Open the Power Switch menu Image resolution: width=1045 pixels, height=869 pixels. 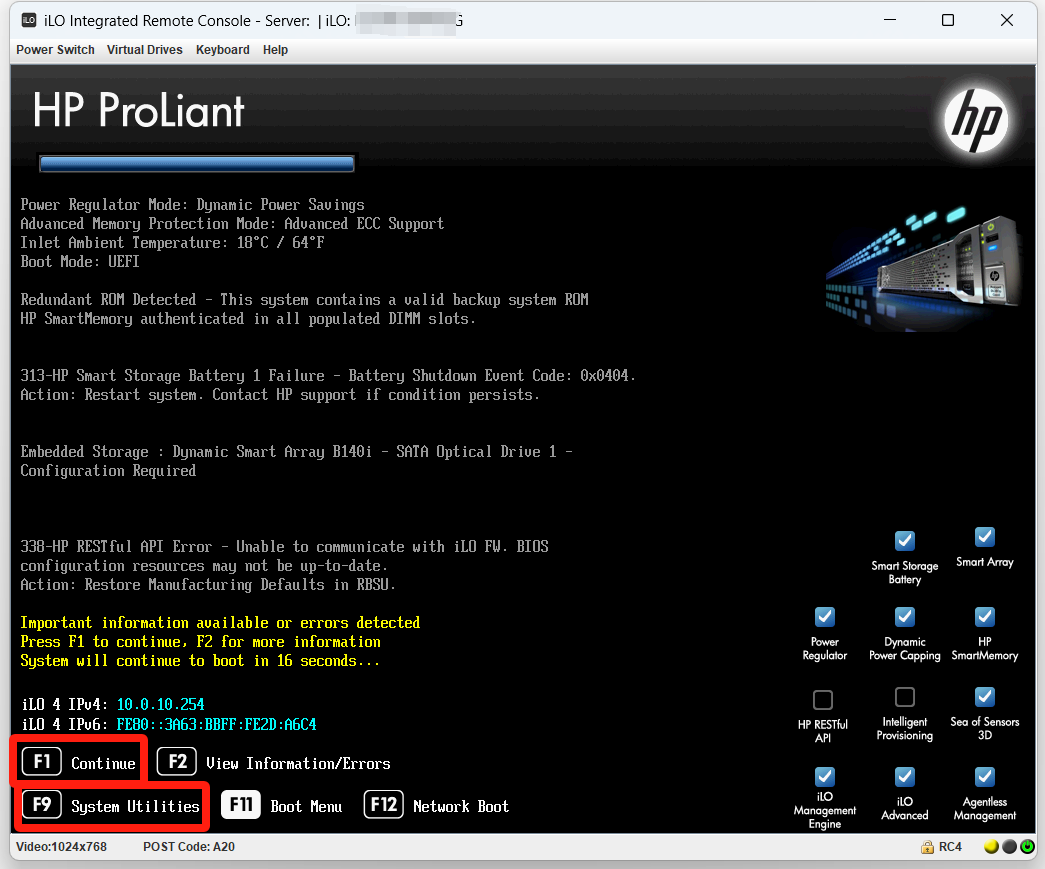(55, 50)
